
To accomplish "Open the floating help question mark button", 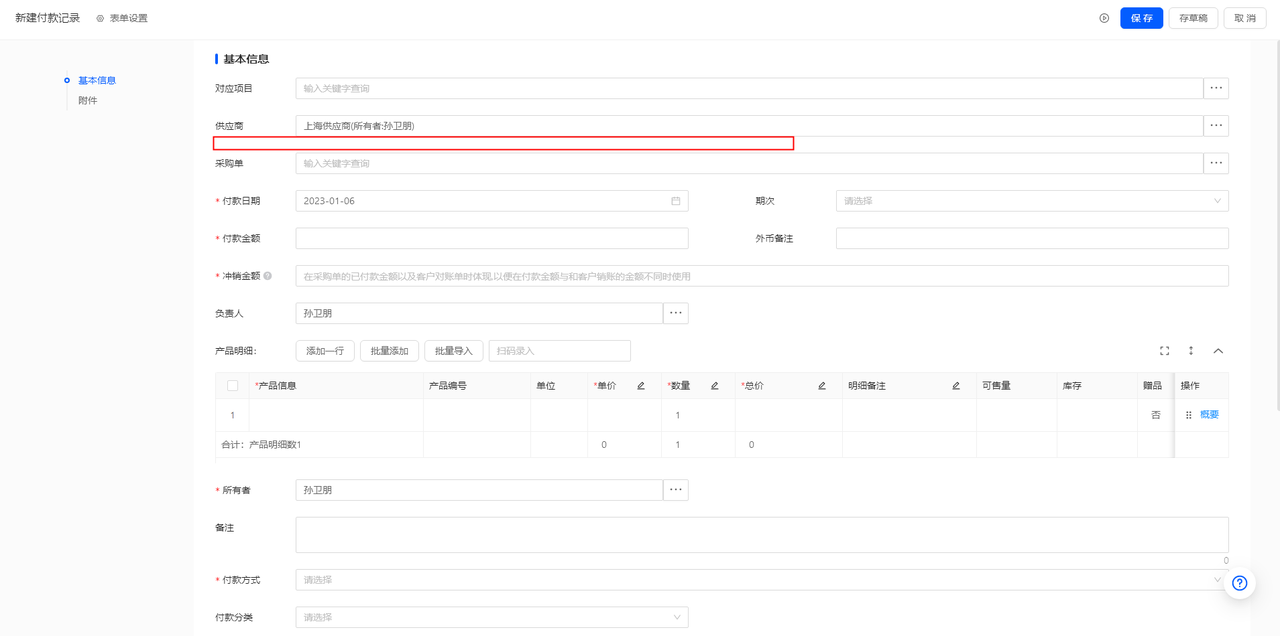I will click(1240, 584).
